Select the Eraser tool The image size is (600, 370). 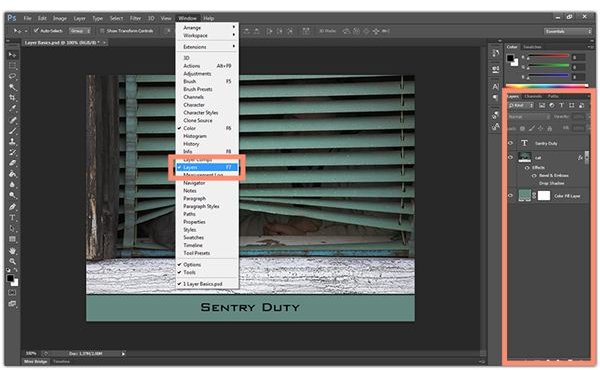tap(12, 163)
